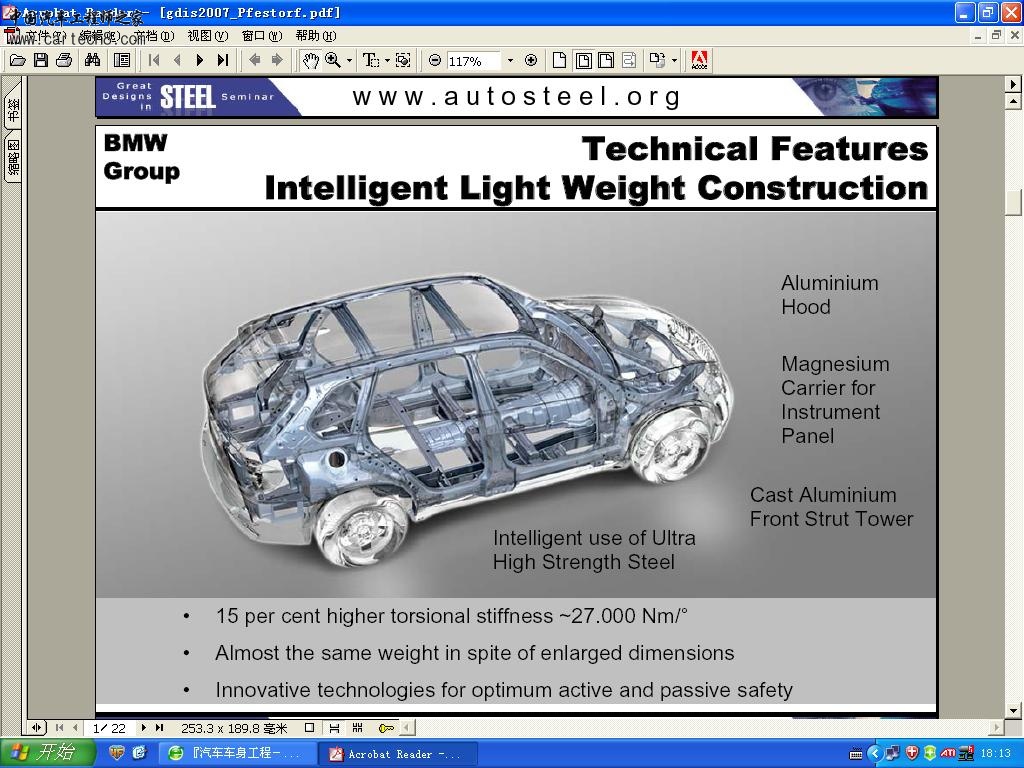Expand hidden system tray icons arrow
This screenshot has width=1024, height=768.
(875, 754)
